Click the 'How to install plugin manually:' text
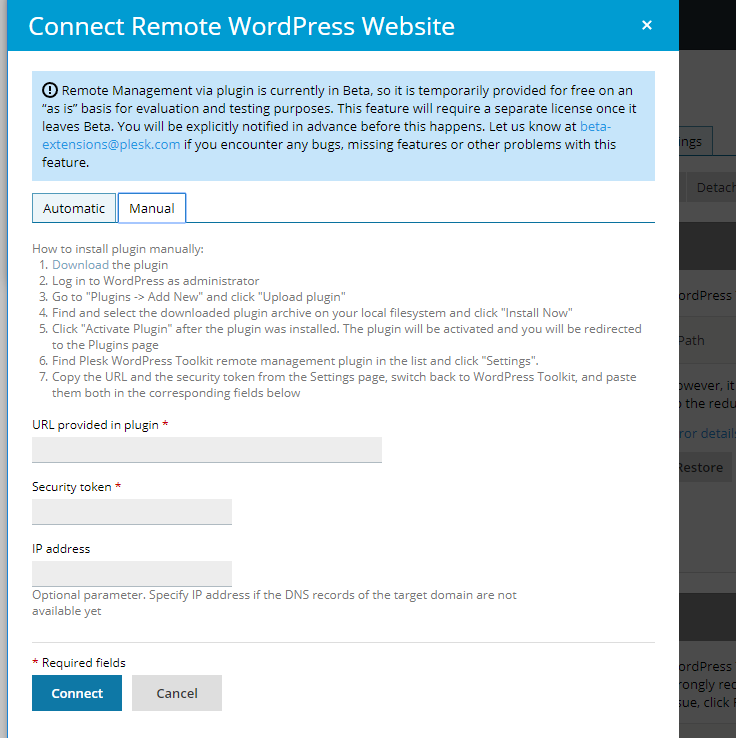 tap(118, 249)
